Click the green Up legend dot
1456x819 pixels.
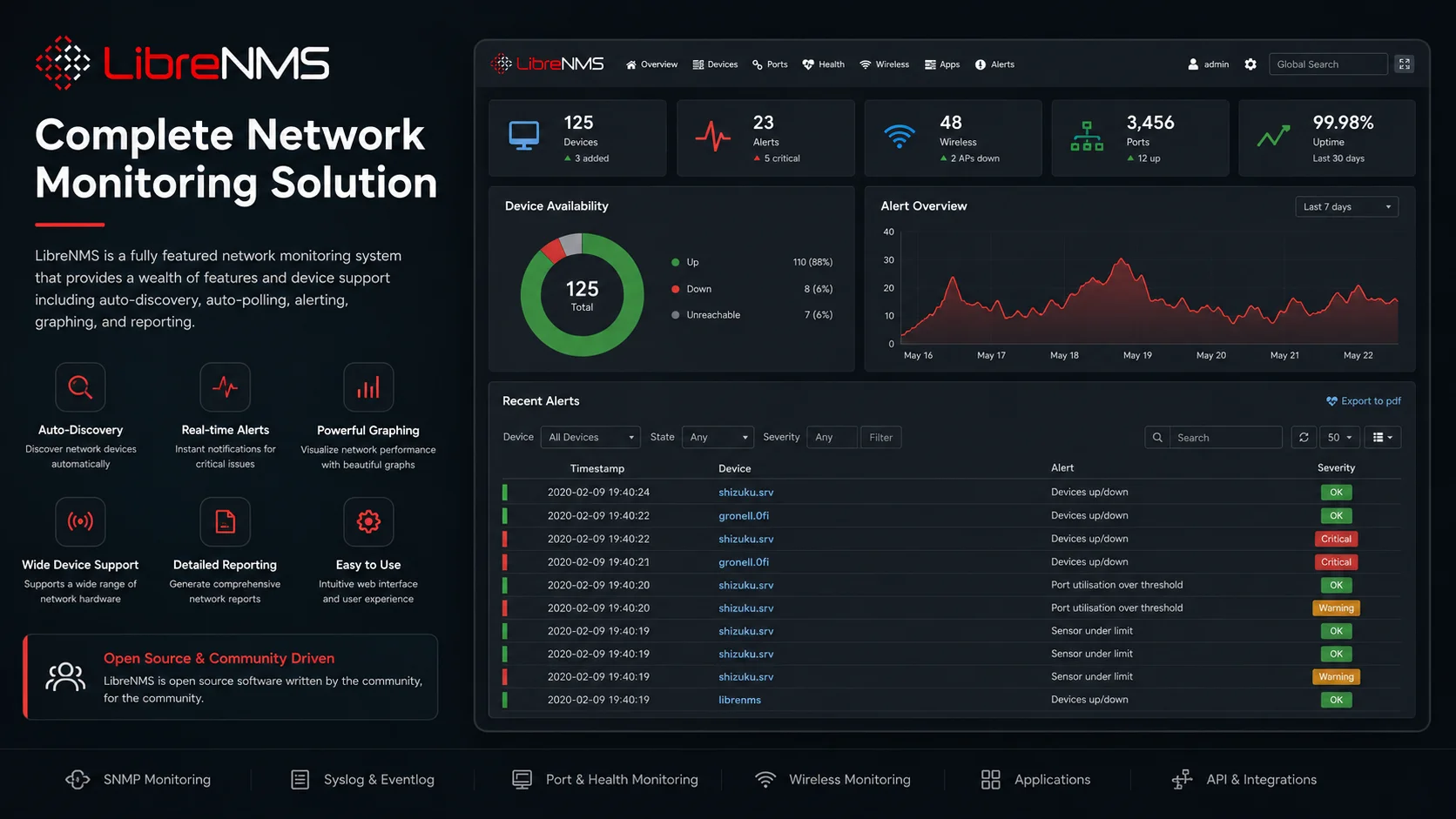676,262
